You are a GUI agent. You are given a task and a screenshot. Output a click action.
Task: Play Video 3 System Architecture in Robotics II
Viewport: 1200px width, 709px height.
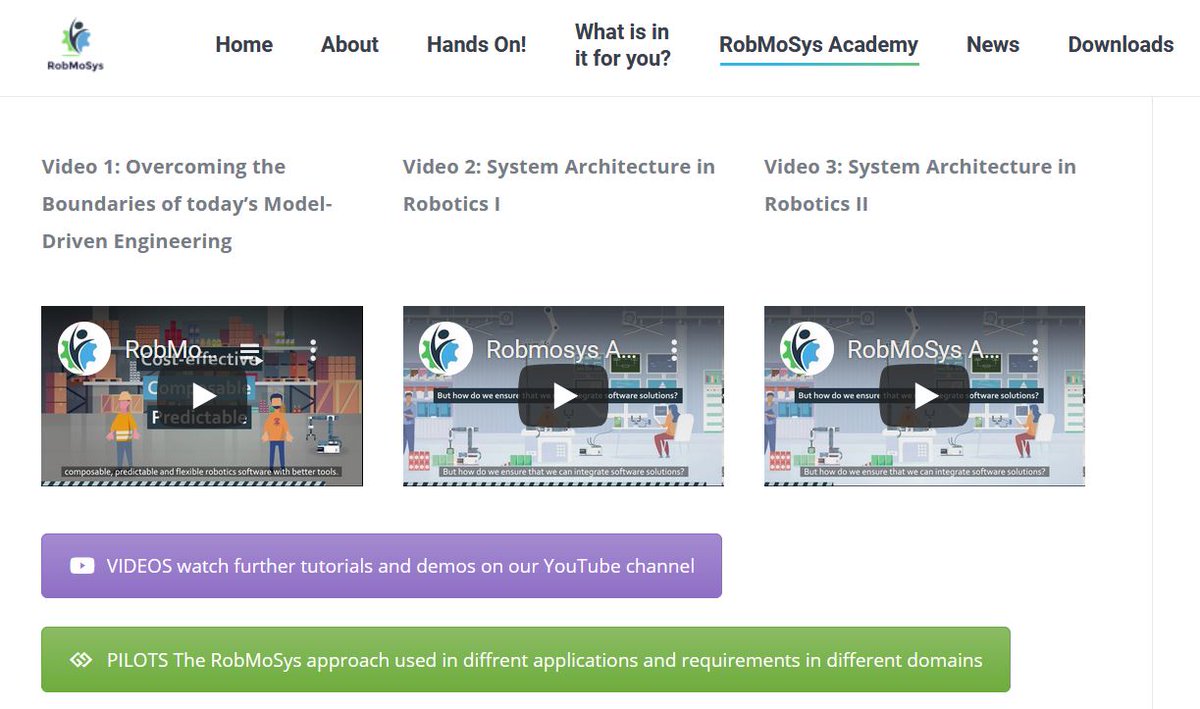[926, 395]
